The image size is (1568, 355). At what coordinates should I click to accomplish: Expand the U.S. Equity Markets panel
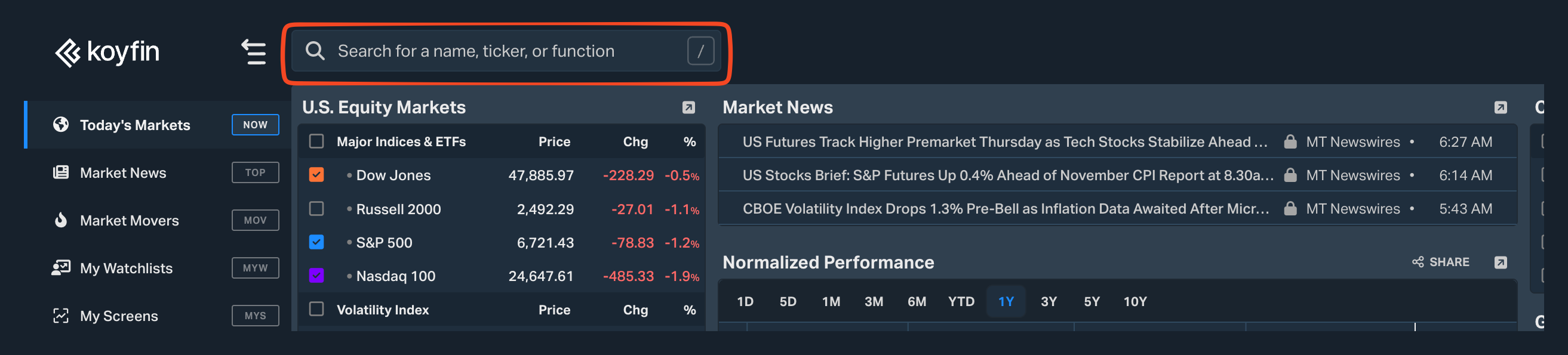(688, 107)
